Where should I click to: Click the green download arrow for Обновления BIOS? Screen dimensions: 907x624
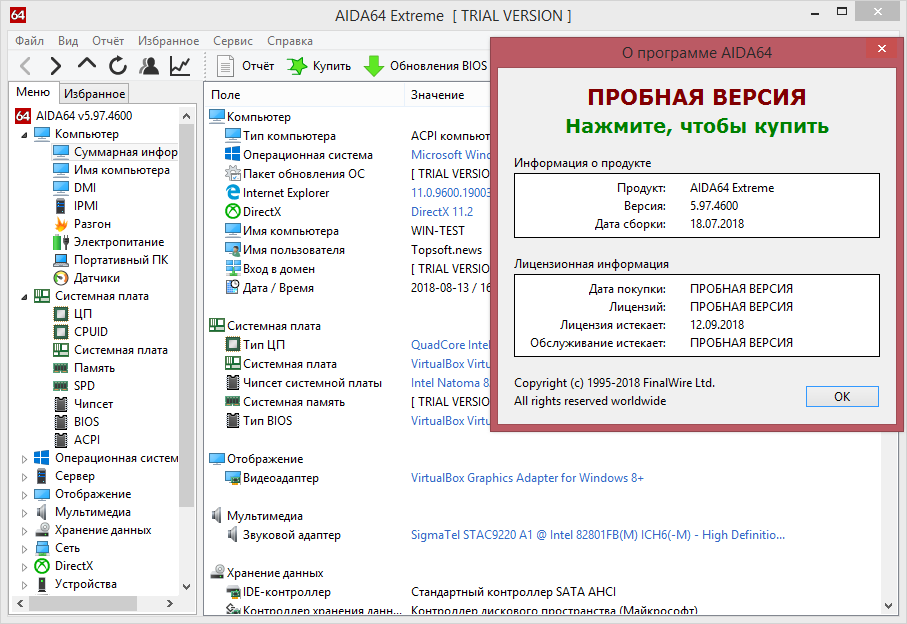[x=374, y=66]
